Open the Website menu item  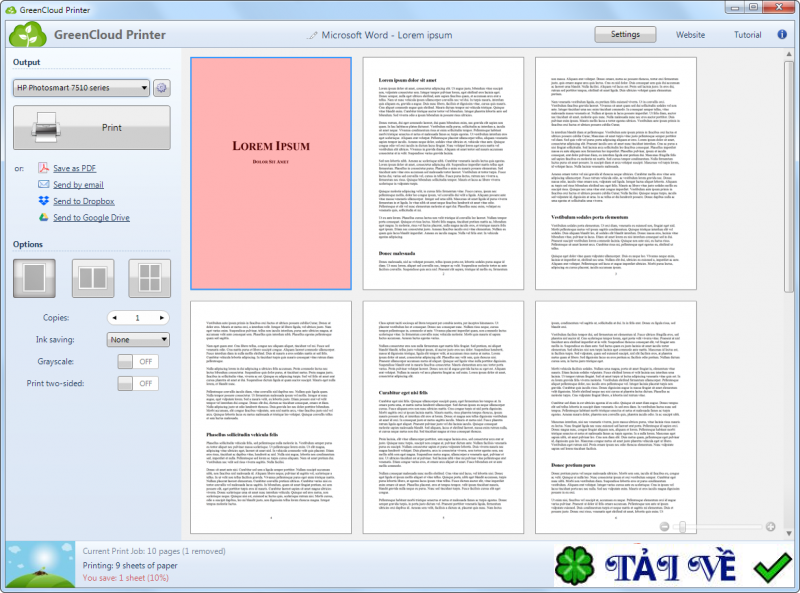click(690, 35)
